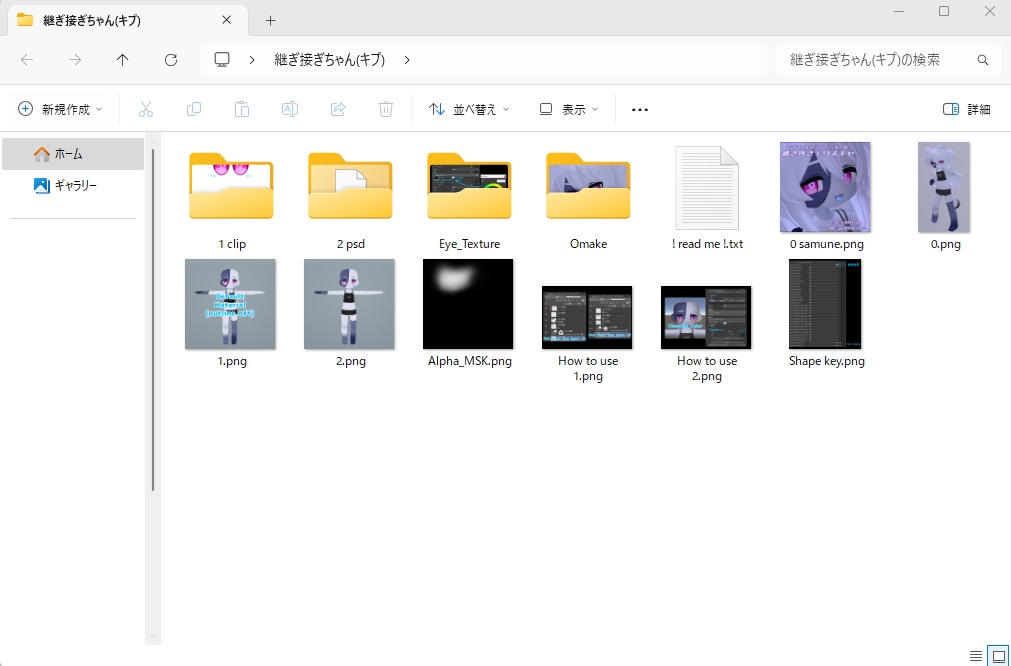Go back using the back arrow
This screenshot has height=666, width=1011.
pos(26,60)
